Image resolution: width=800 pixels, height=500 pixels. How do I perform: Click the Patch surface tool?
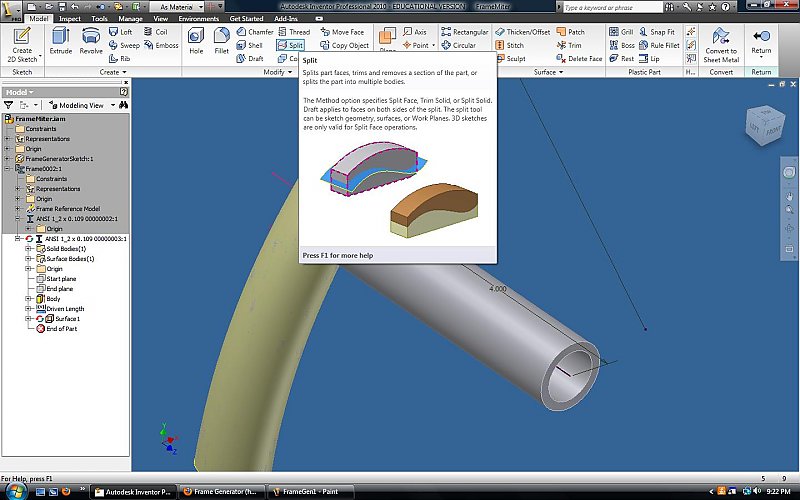[x=571, y=32]
